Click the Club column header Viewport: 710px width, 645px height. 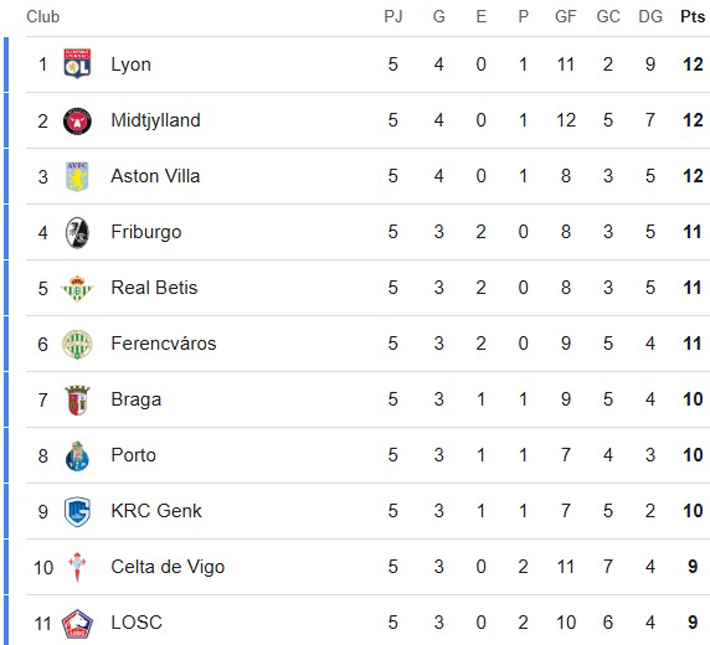(x=43, y=17)
